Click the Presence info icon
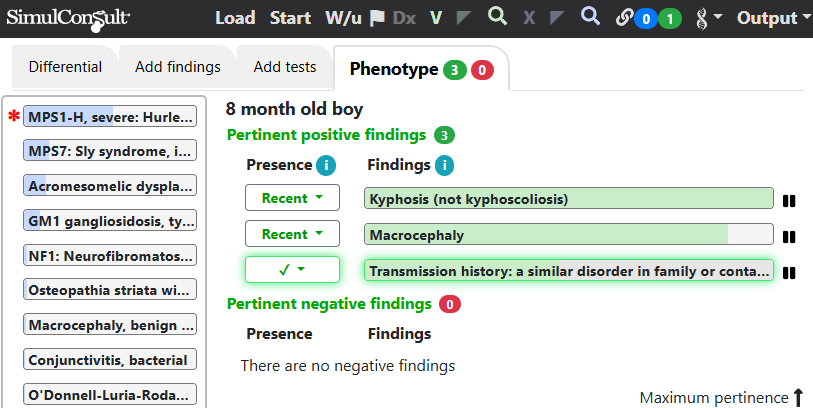The height and width of the screenshot is (408, 813). click(x=326, y=165)
